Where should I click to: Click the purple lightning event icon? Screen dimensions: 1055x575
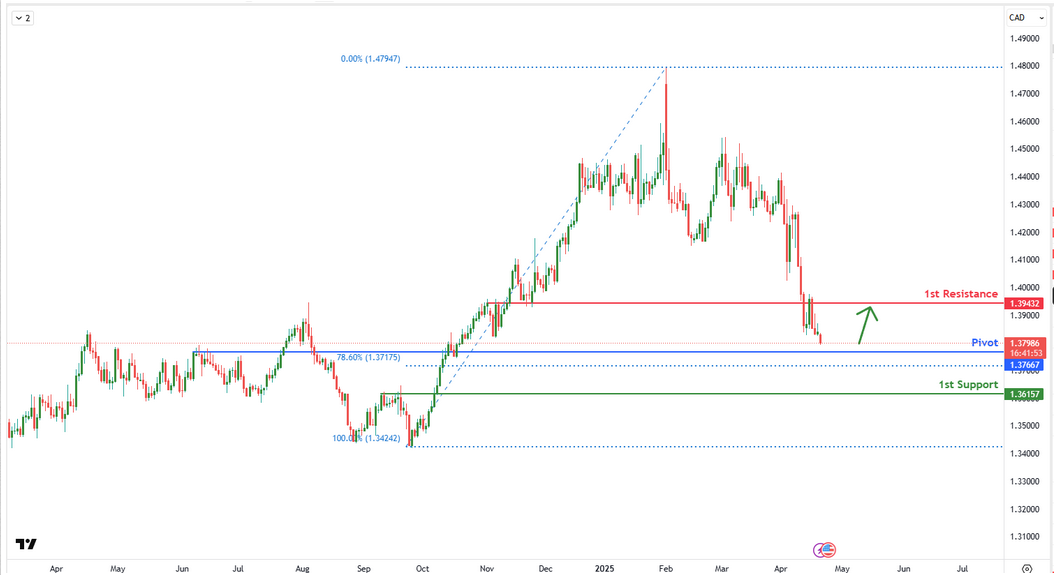click(x=819, y=550)
